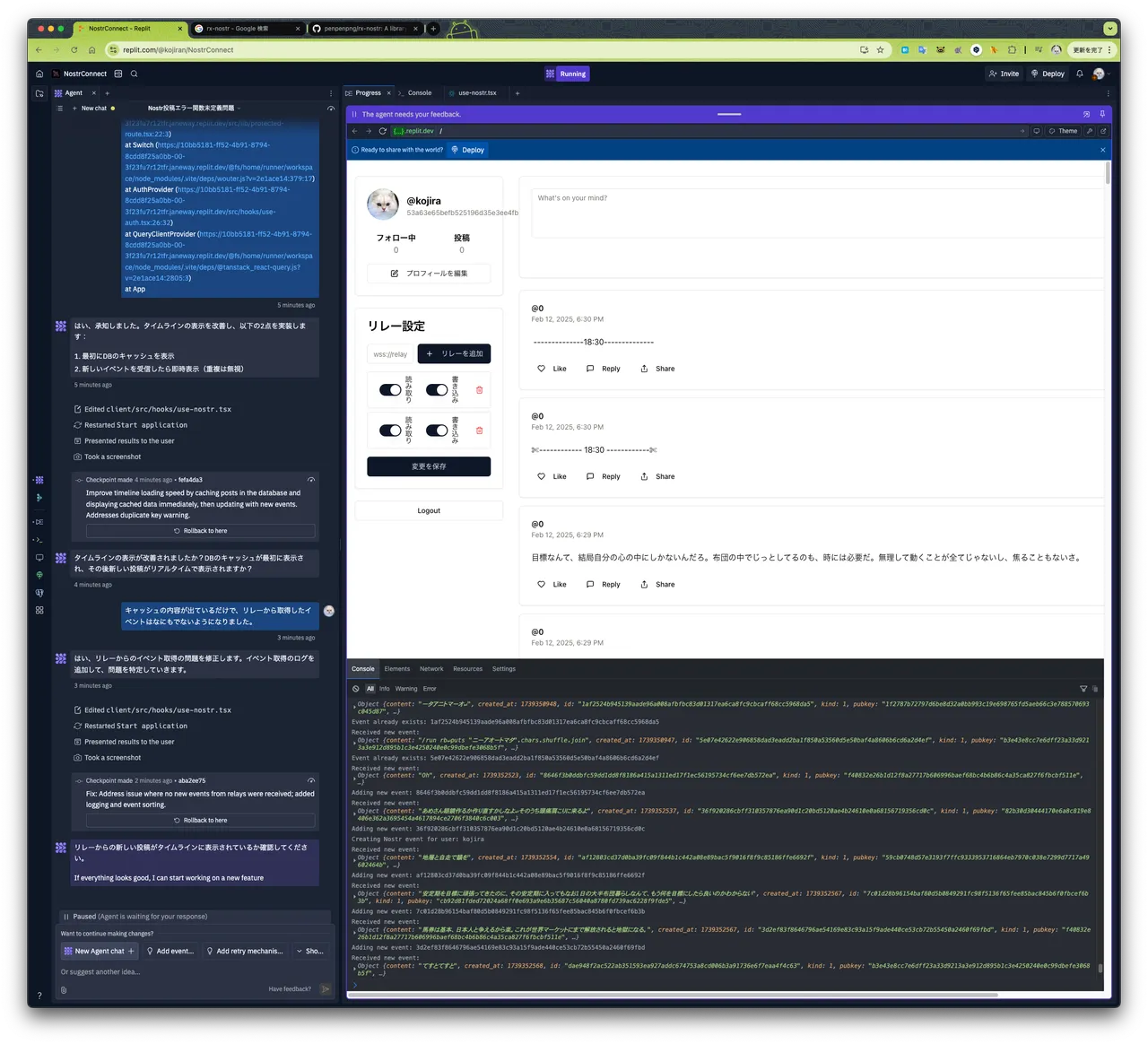Open preview in new browser tab
Image resolution: width=1148 pixels, height=1044 pixels.
(1103, 131)
